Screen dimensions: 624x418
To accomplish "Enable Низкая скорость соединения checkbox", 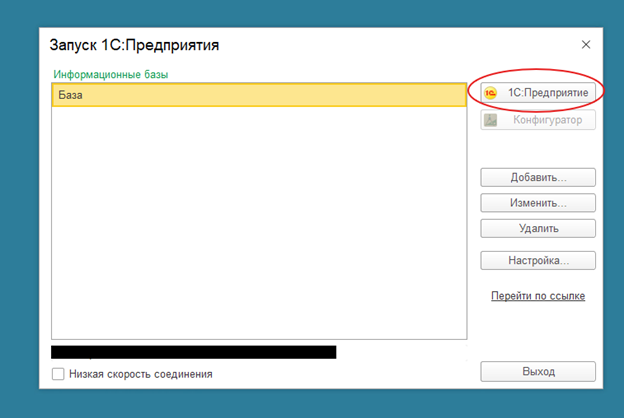I will (x=58, y=374).
